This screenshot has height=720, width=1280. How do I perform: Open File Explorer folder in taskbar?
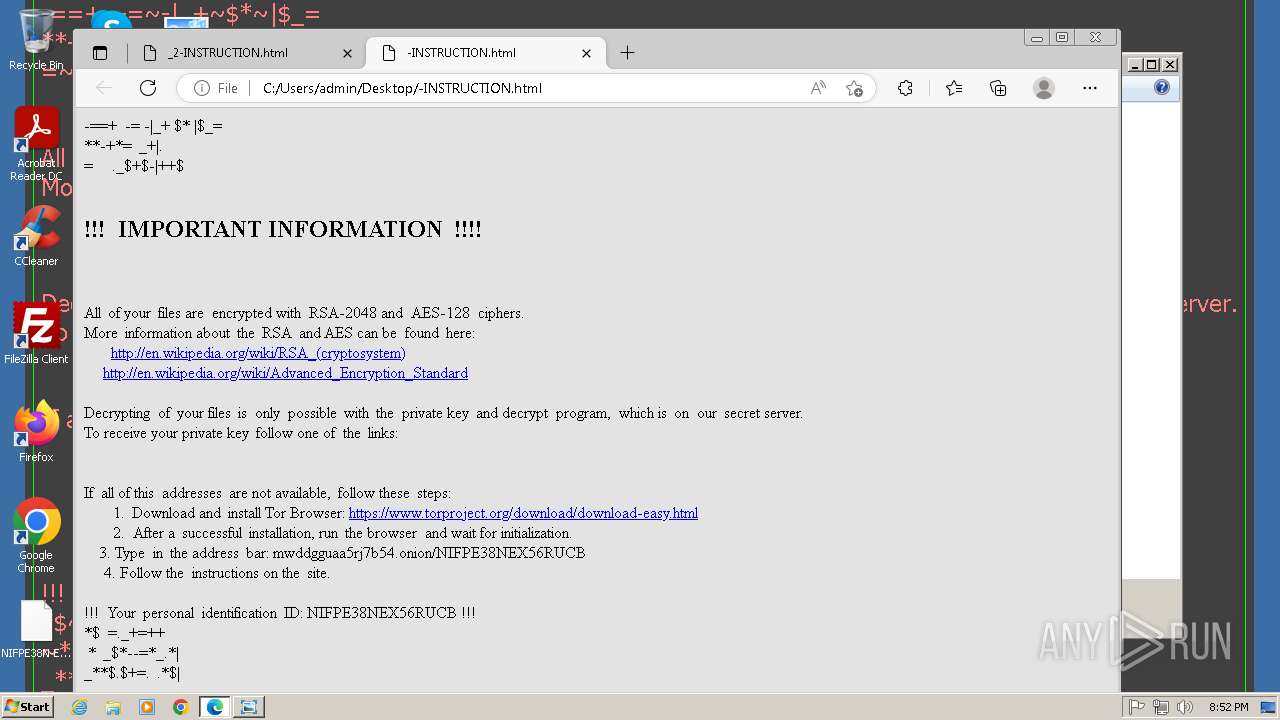pyautogui.click(x=113, y=707)
